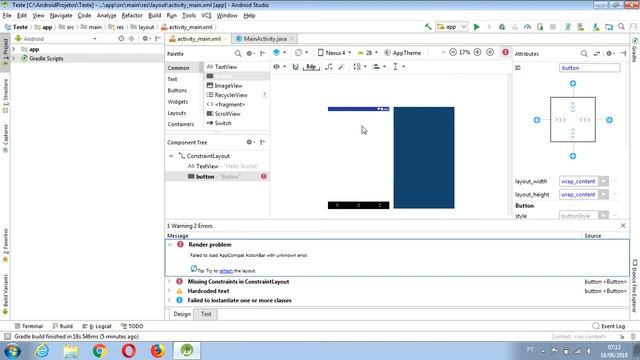This screenshot has height=360, width=640.
Task: Open API level 28 dropdown
Action: point(368,53)
